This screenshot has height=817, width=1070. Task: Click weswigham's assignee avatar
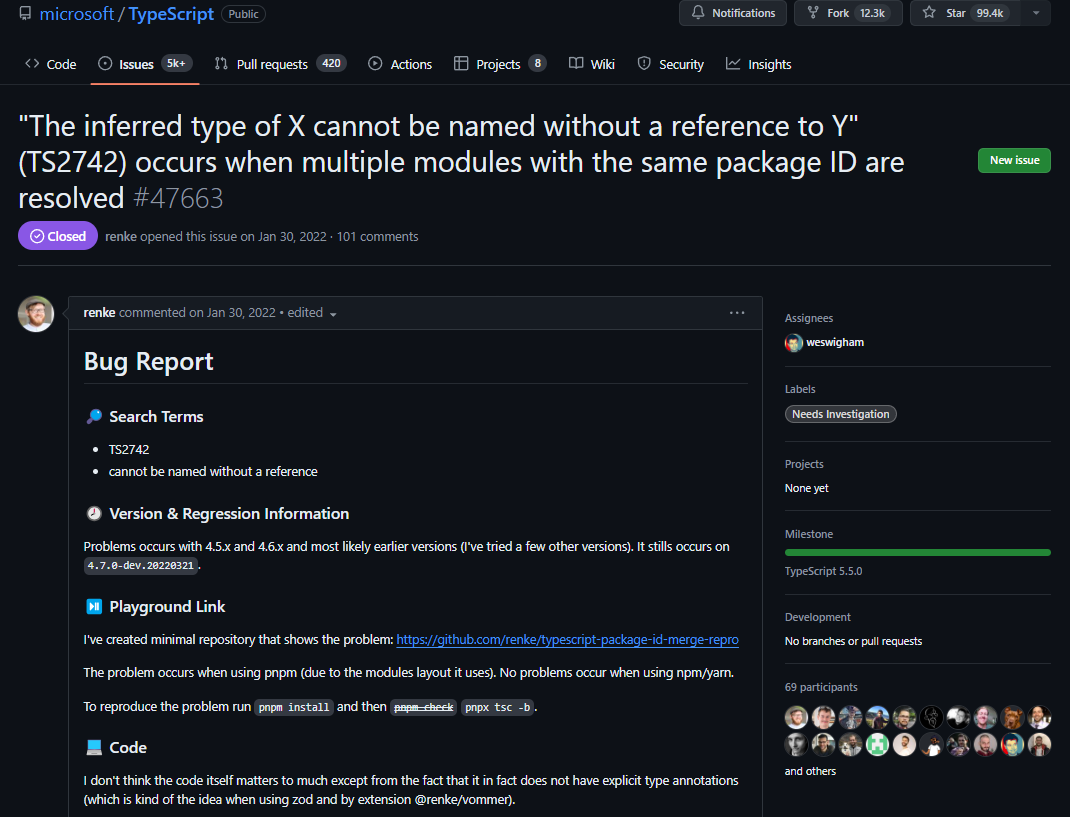pyautogui.click(x=794, y=343)
